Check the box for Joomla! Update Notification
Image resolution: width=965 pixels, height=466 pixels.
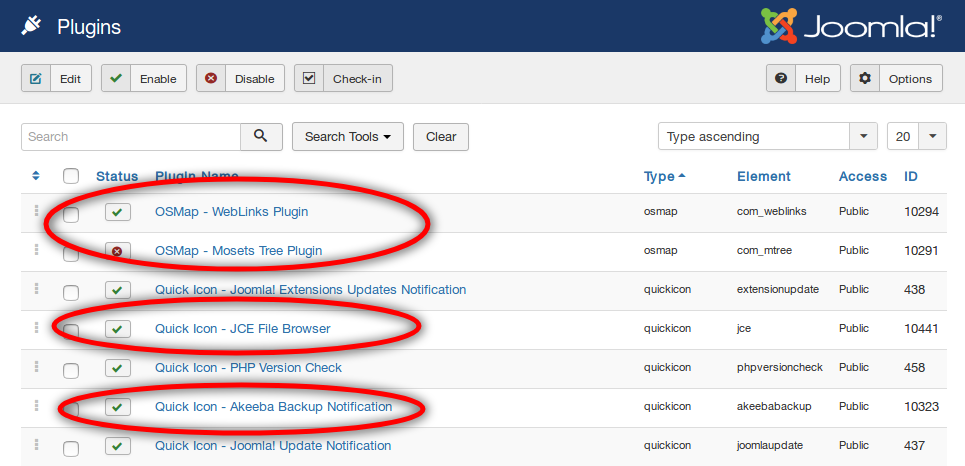(71, 448)
